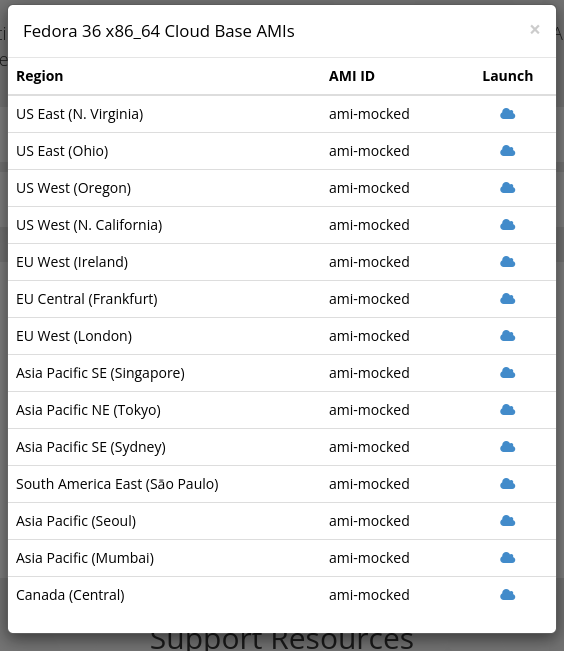Click the launch cloud for EU West (London)
This screenshot has width=564, height=651.
508,336
